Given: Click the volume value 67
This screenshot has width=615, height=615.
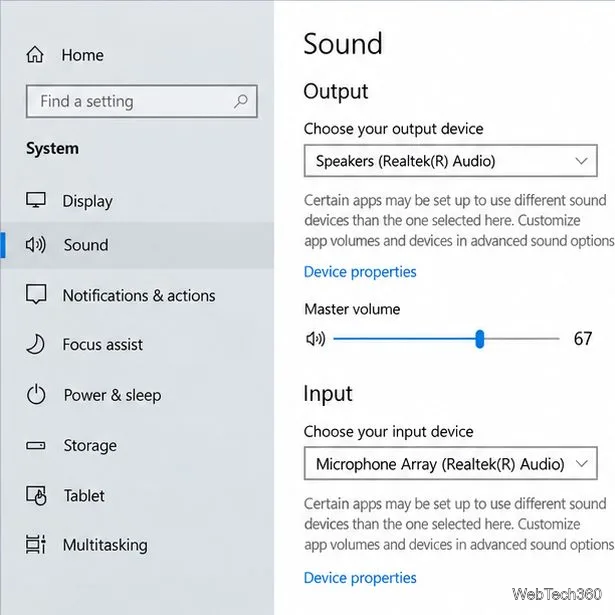Looking at the screenshot, I should pos(582,338).
